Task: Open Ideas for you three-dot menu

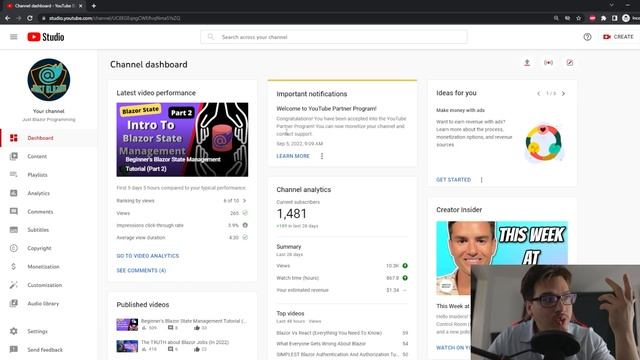Action: [x=481, y=180]
